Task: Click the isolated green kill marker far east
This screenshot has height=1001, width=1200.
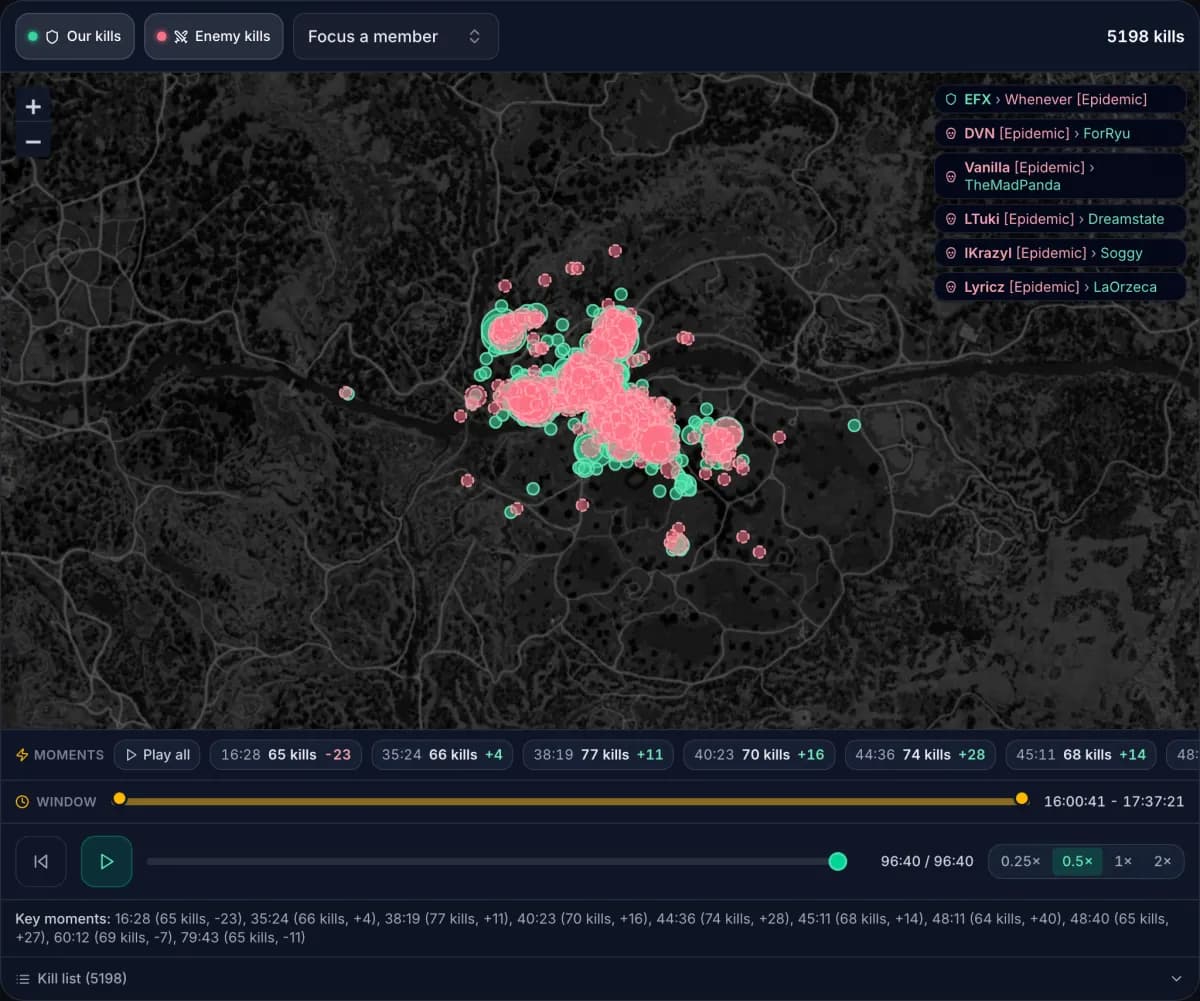Action: tap(854, 425)
